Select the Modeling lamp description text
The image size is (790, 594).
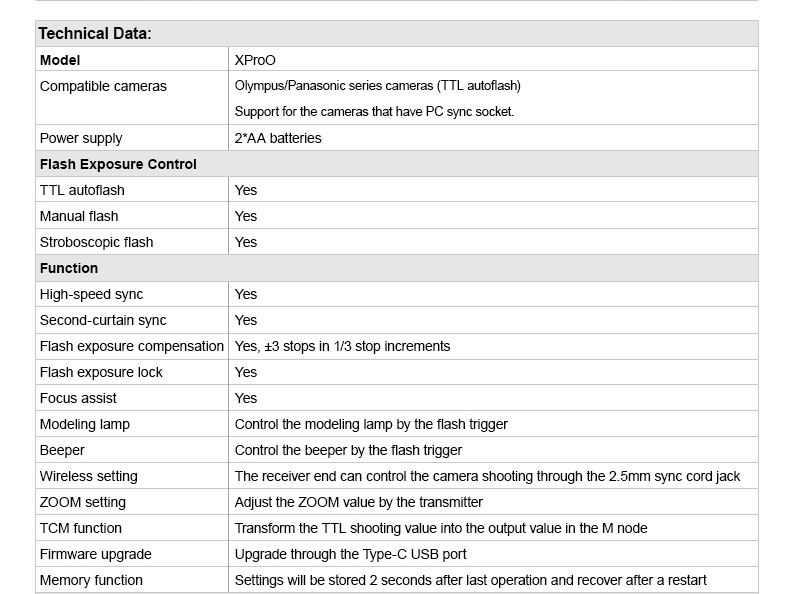pyautogui.click(x=371, y=424)
